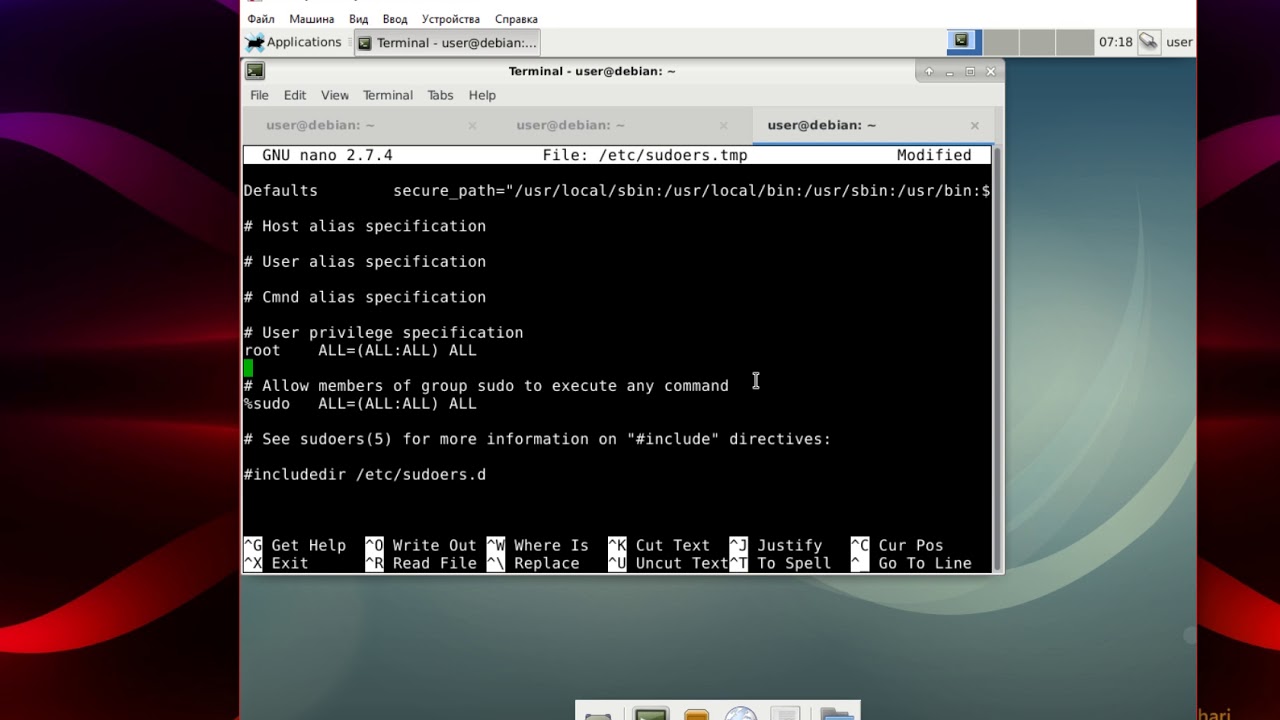Switch to the first user@debian tab
The image size is (1280, 720).
(x=320, y=125)
